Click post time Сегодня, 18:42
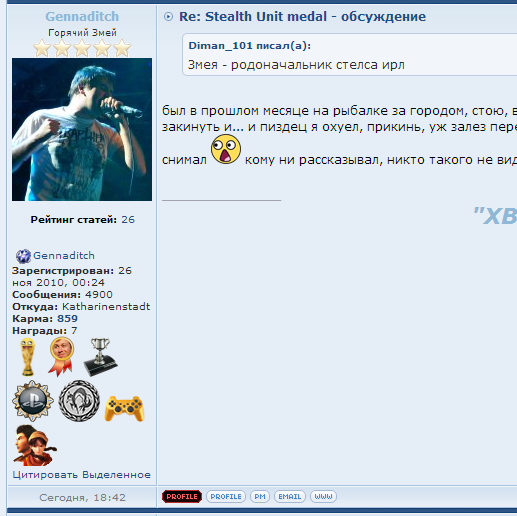Screen dimensions: 517x516 click(x=82, y=497)
